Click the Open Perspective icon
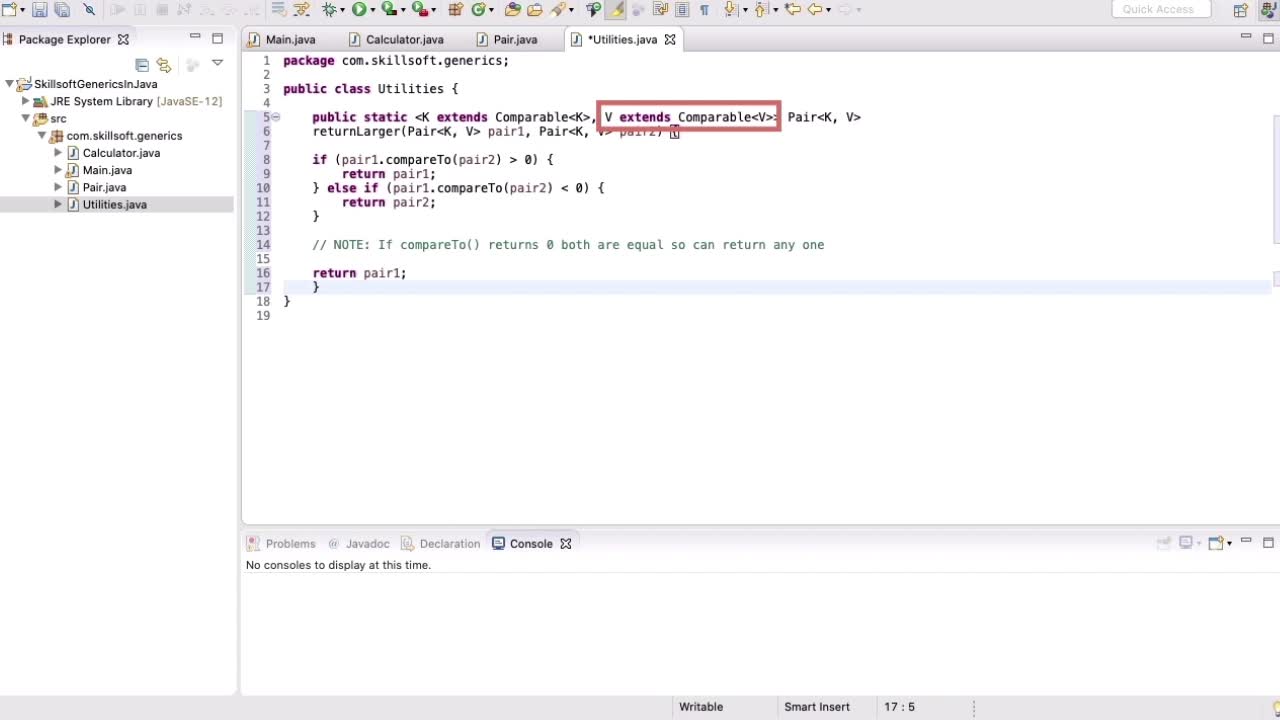 pyautogui.click(x=1240, y=10)
